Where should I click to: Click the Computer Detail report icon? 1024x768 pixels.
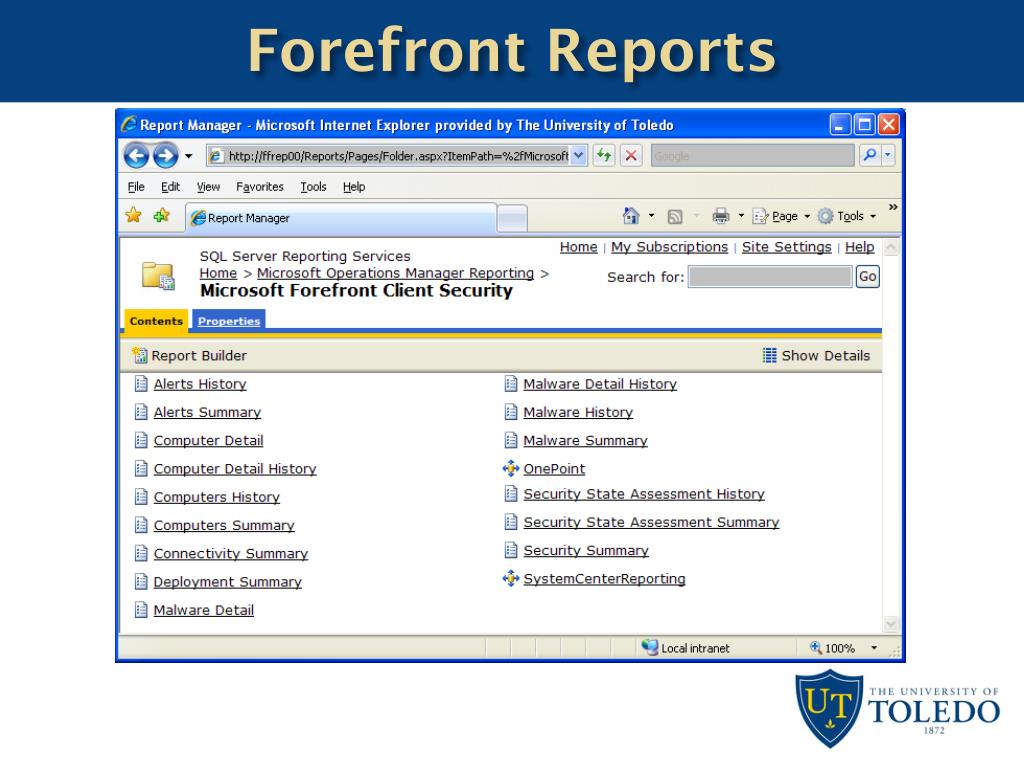coord(141,440)
